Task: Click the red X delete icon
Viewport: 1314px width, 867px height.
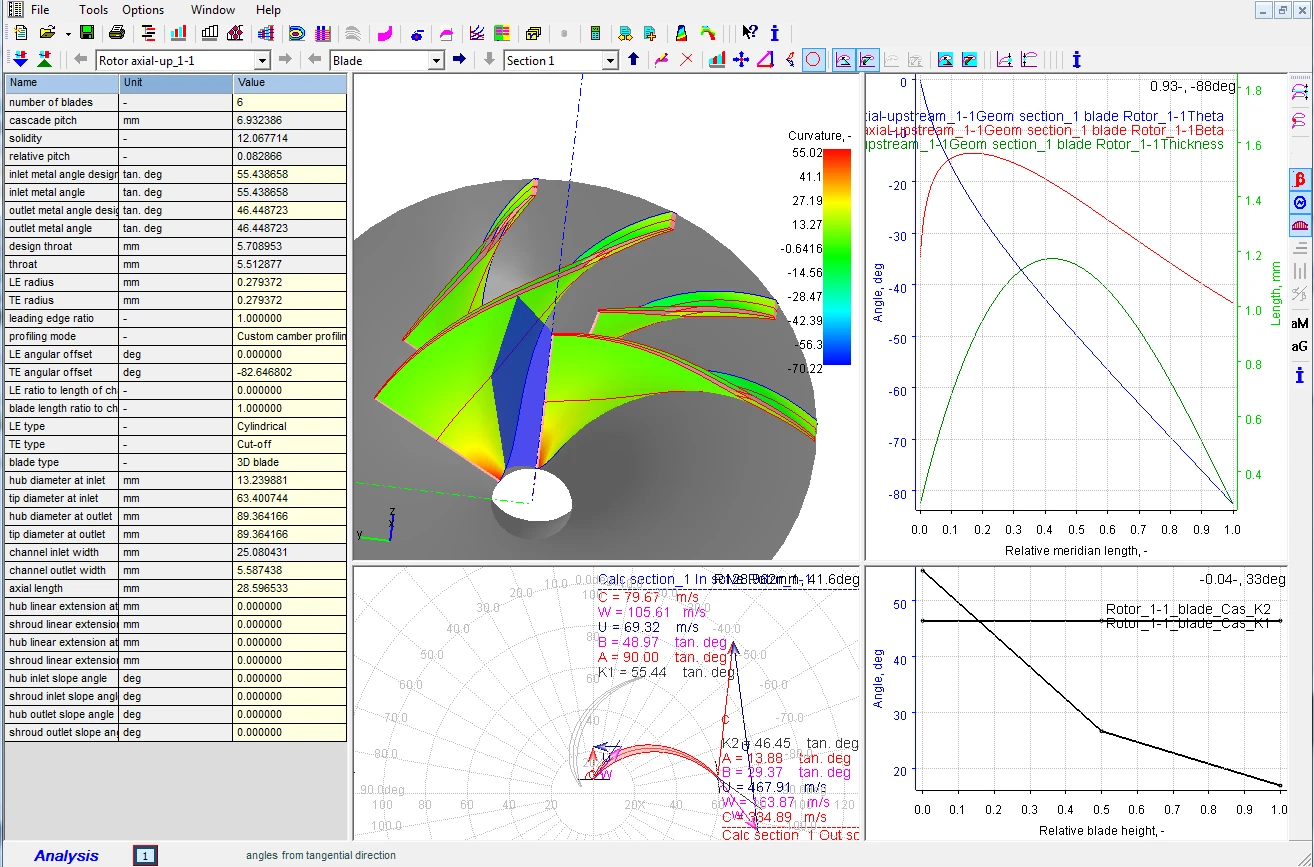Action: pos(686,60)
